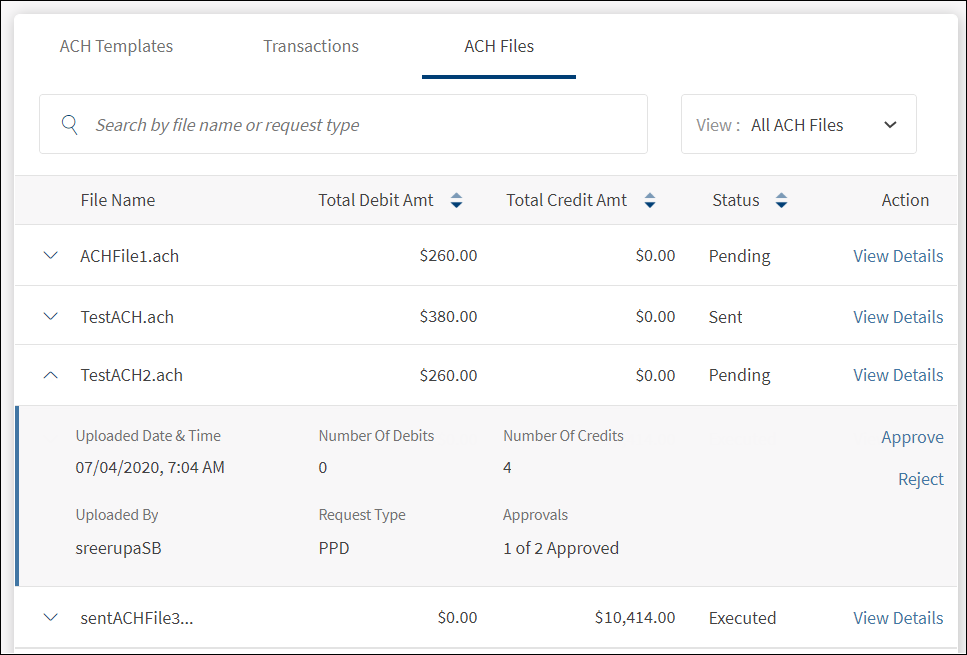Screen dimensions: 967x655
Task: Sort by Total Credit Amt arrows
Action: (649, 201)
